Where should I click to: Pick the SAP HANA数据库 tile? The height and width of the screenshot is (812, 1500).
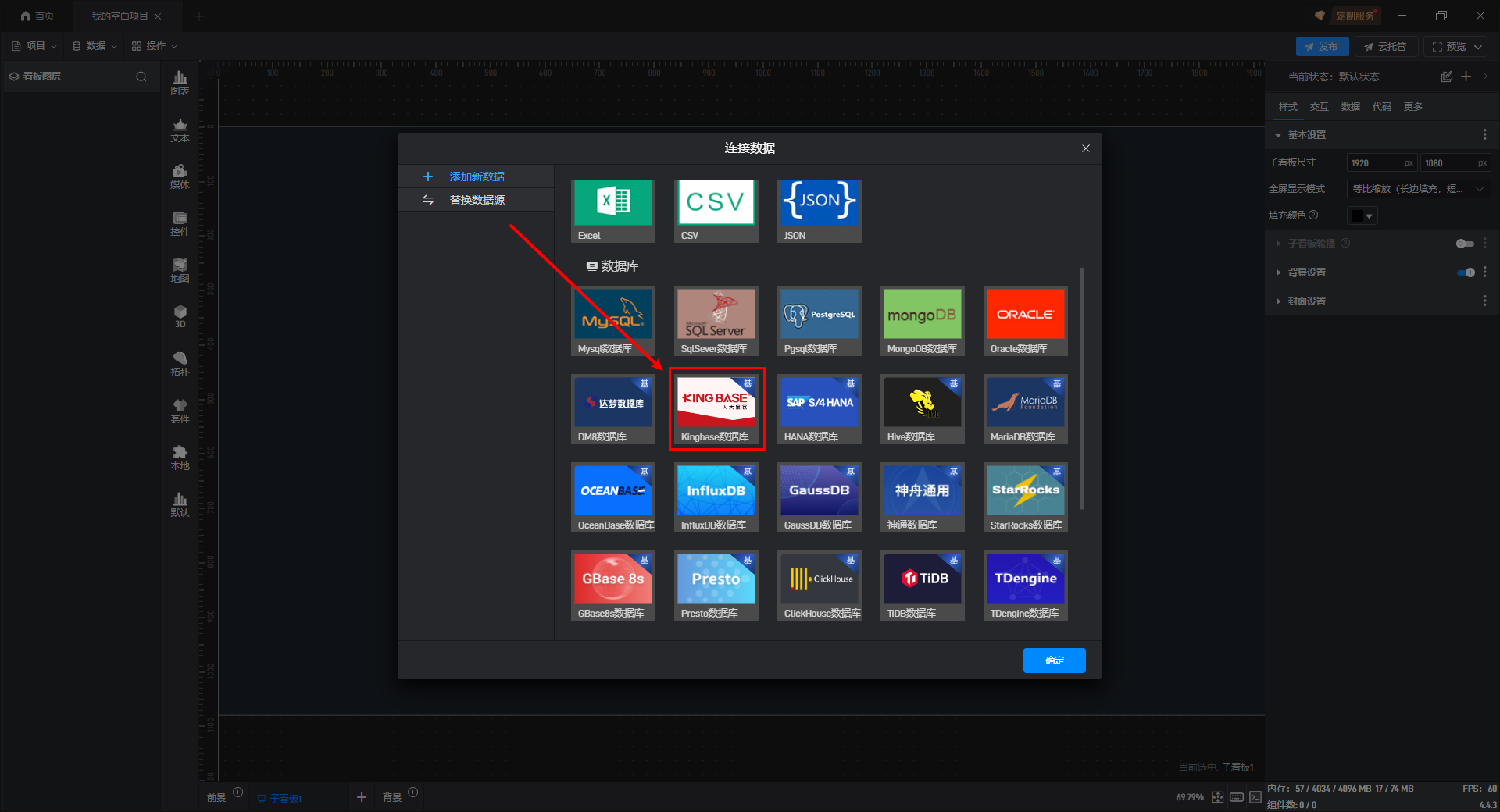click(820, 409)
